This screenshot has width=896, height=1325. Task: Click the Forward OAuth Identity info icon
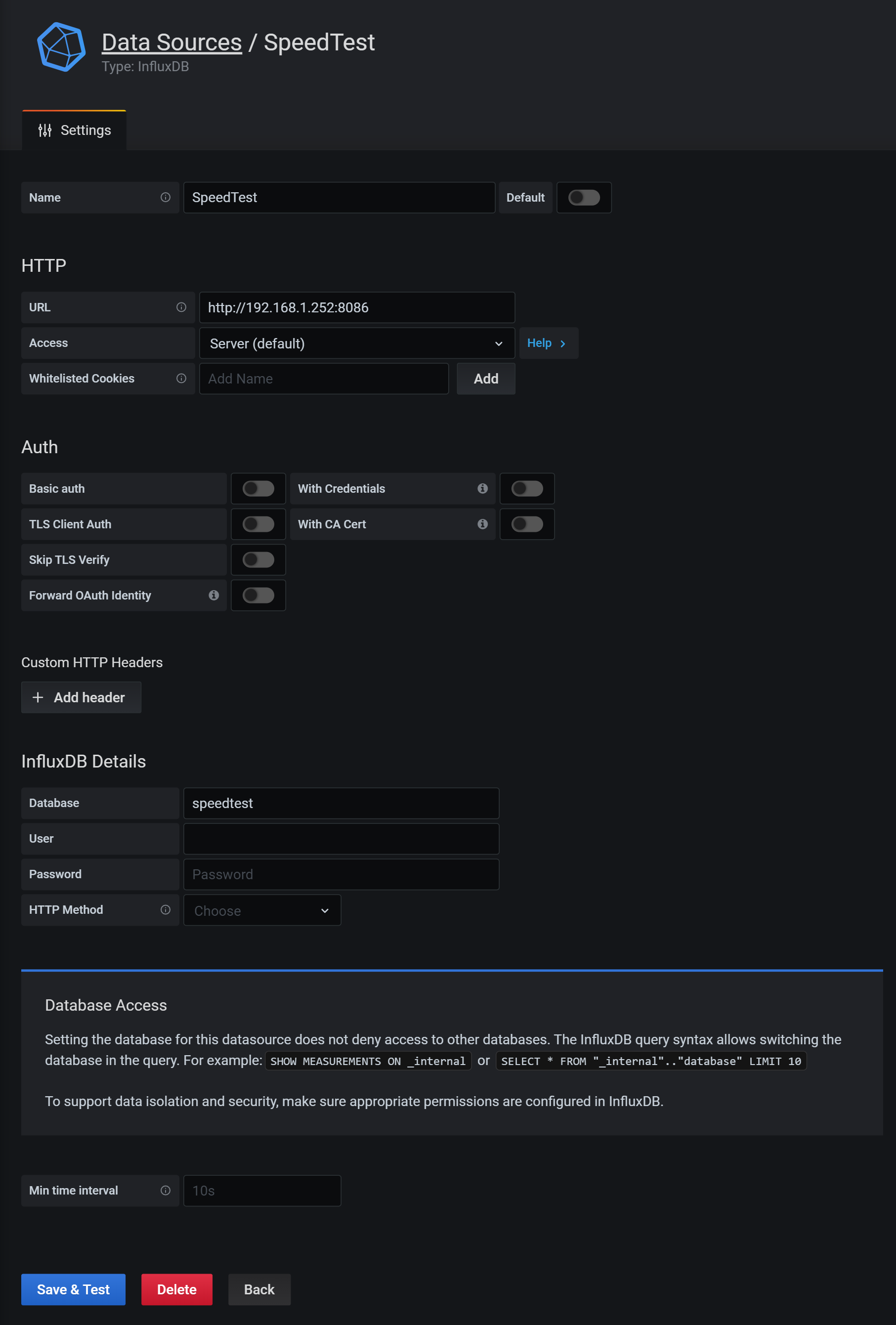(213, 595)
